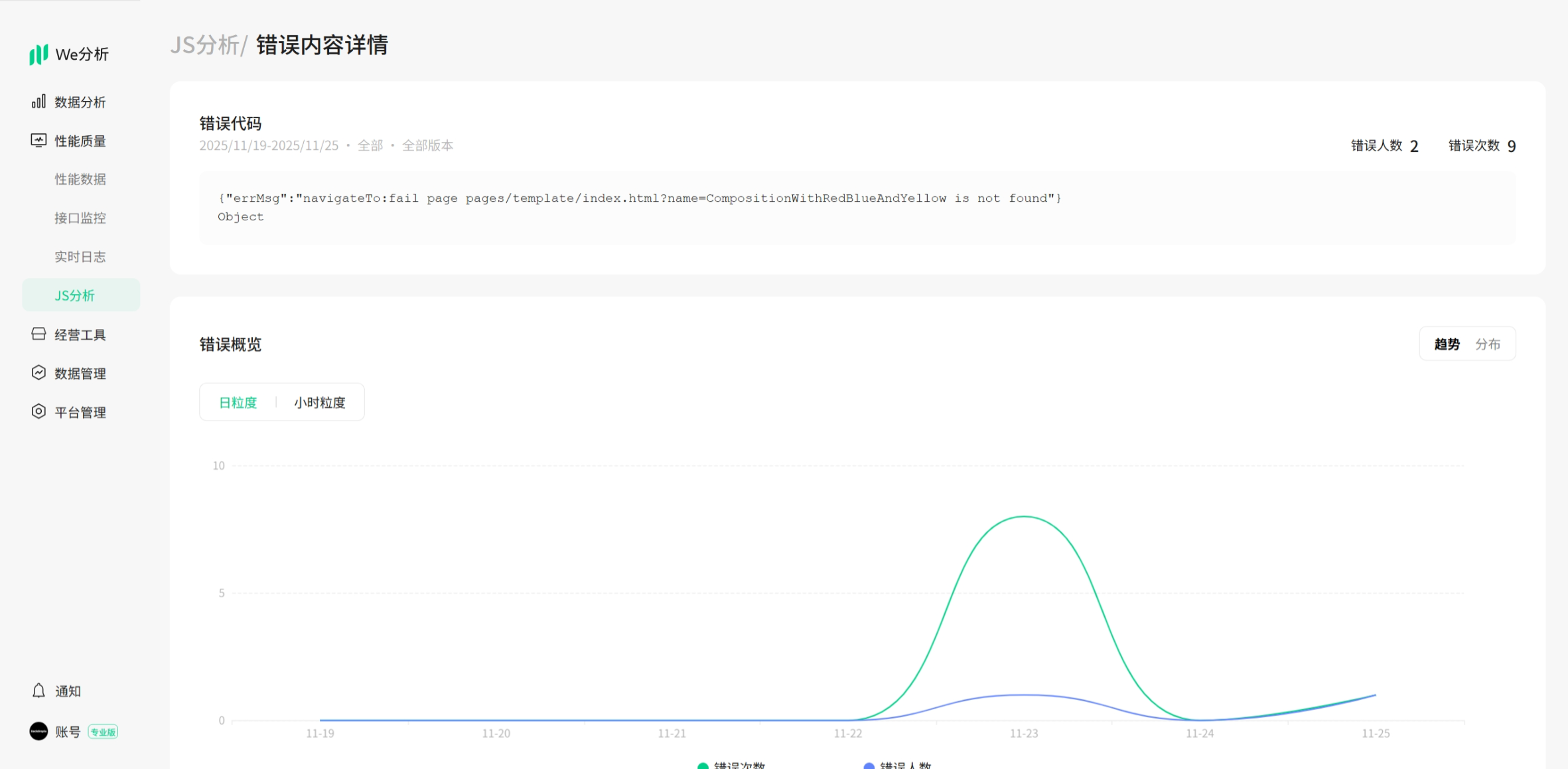Collapse the 性能质量 sidebar section
The height and width of the screenshot is (769, 1568).
80,141
